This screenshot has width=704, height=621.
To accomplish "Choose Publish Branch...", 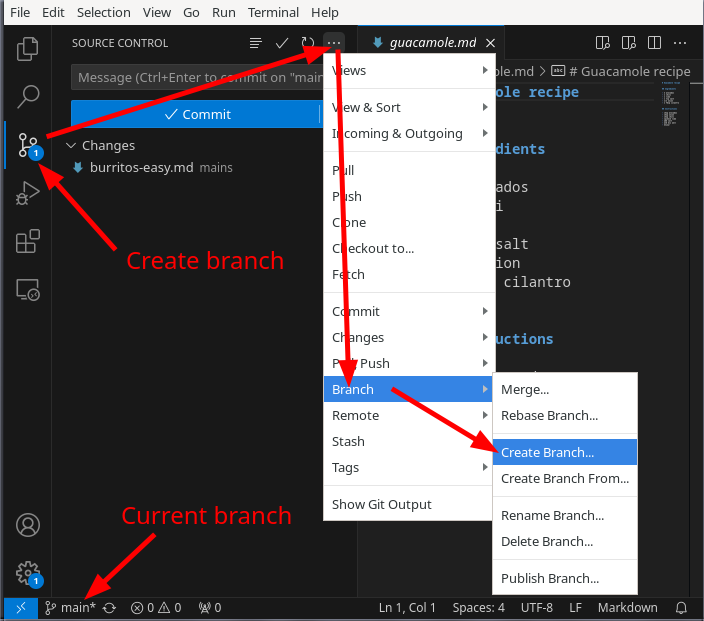I will point(565,578).
